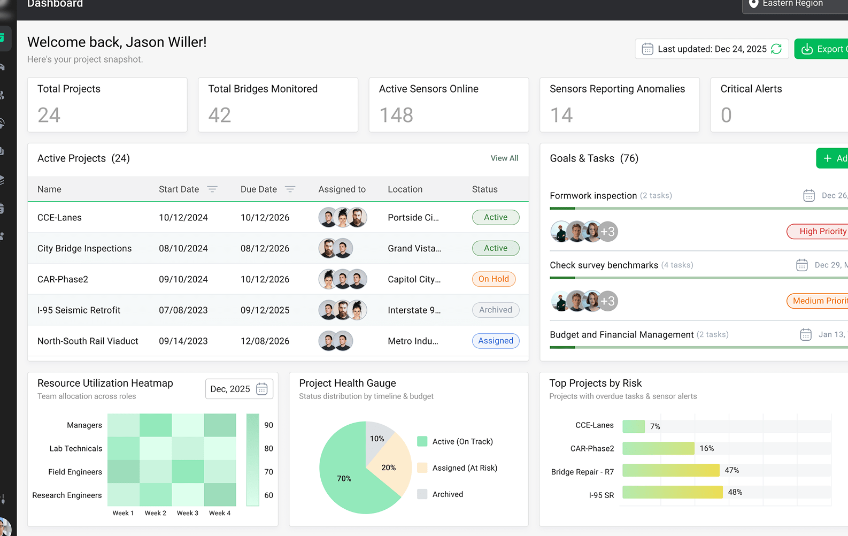The width and height of the screenshot is (848, 536).
Task: Click calendar icon in Dec, 2025 picker
Action: tap(262, 389)
